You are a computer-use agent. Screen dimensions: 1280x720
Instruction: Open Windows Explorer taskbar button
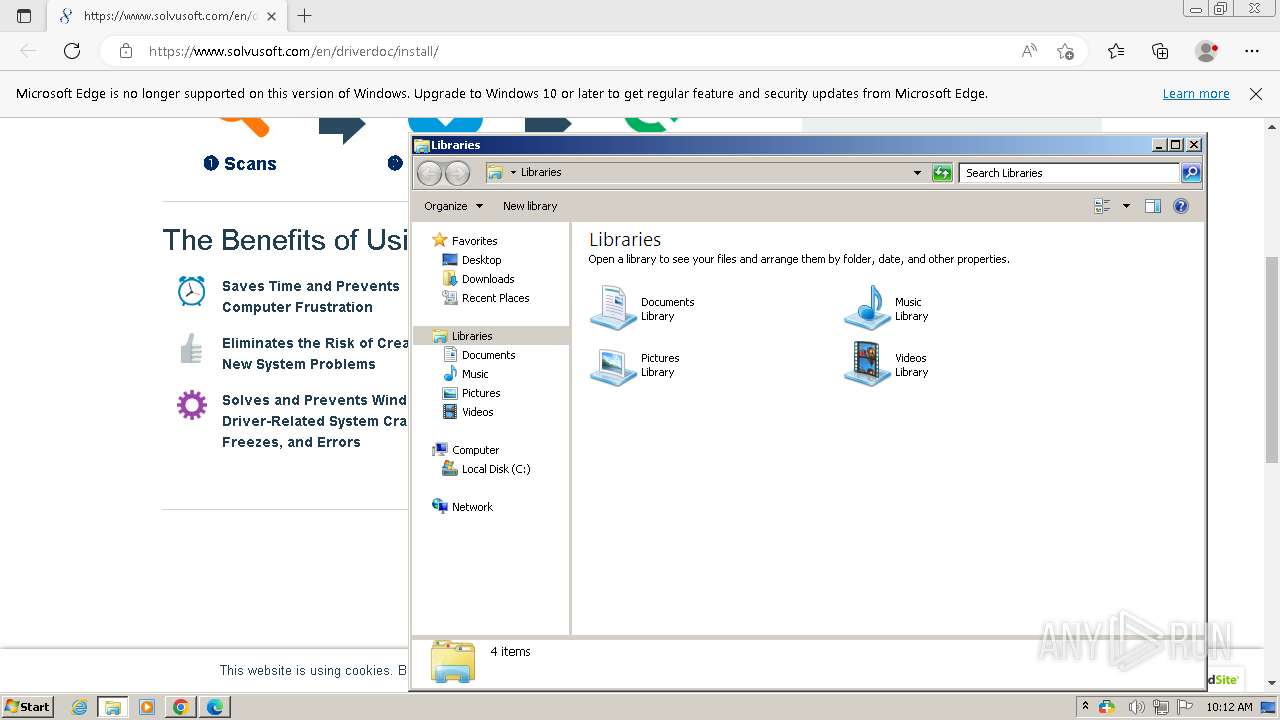[113, 707]
